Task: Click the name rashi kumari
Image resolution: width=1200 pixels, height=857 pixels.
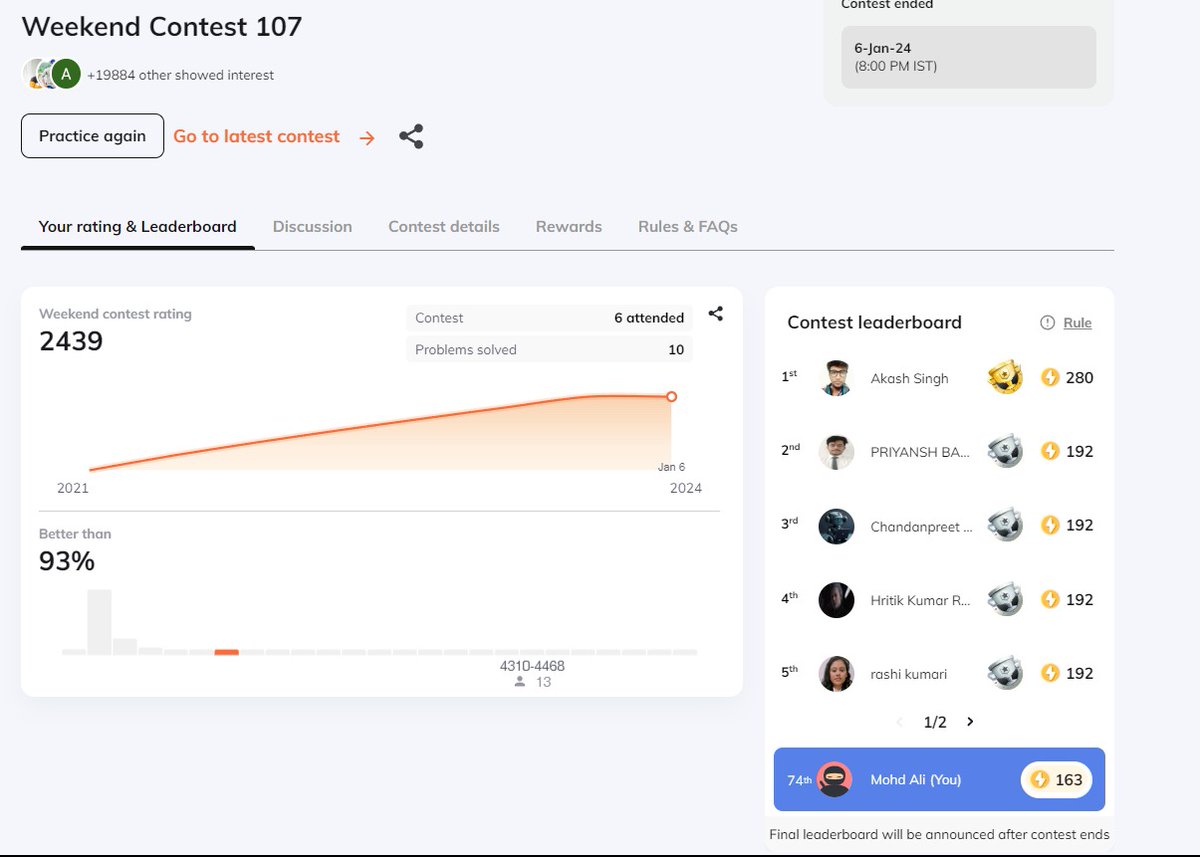Action: (x=909, y=674)
